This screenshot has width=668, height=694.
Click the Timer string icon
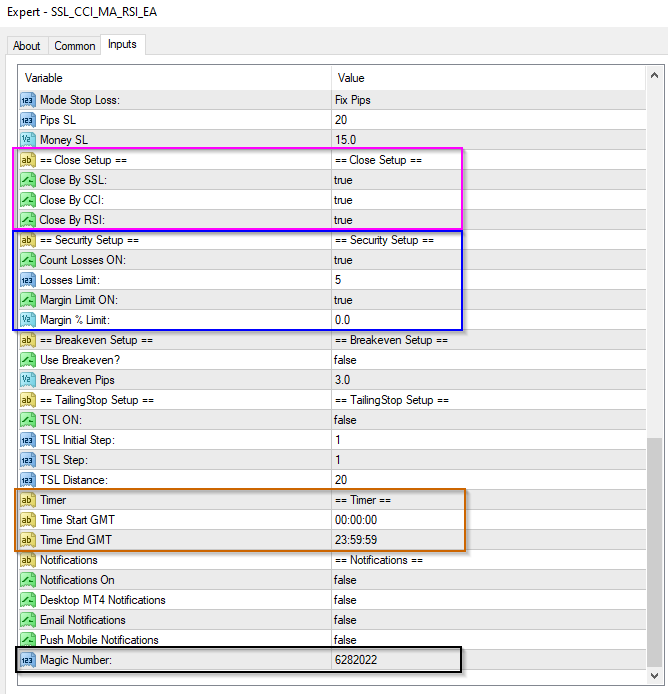click(x=27, y=500)
